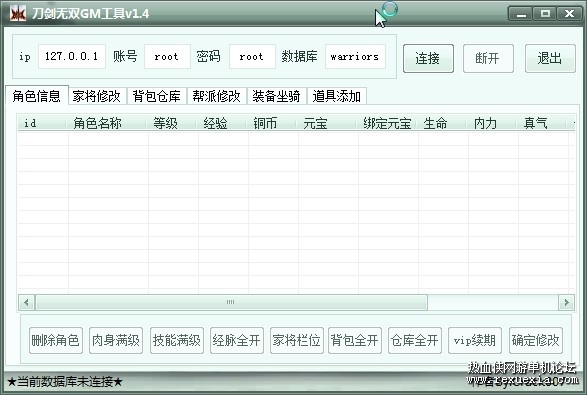Image resolution: width=587 pixels, height=395 pixels.
Task: Click the 经脉全开 button
Action: click(x=237, y=340)
